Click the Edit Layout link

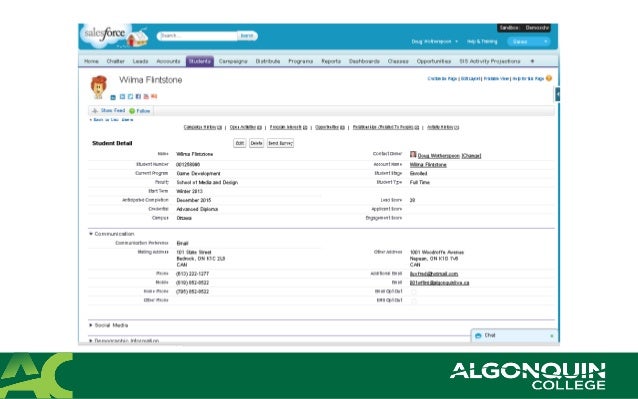coord(471,78)
